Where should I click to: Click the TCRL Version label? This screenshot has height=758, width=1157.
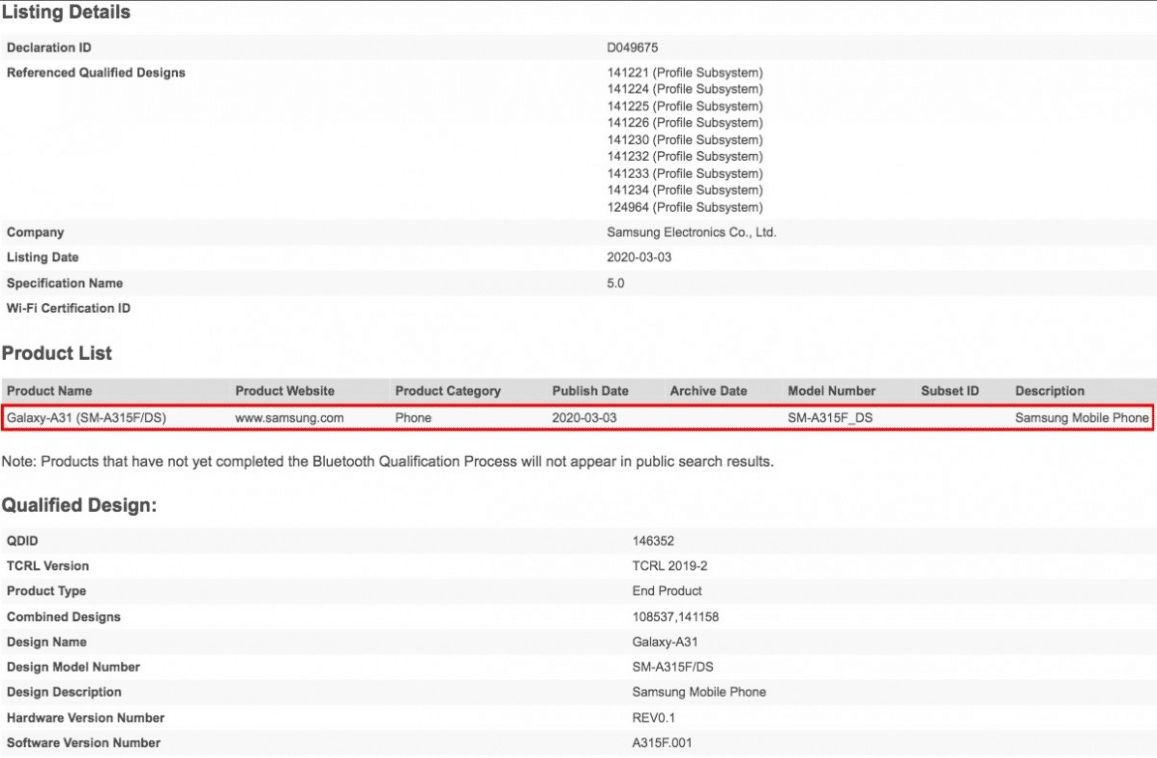pos(48,565)
